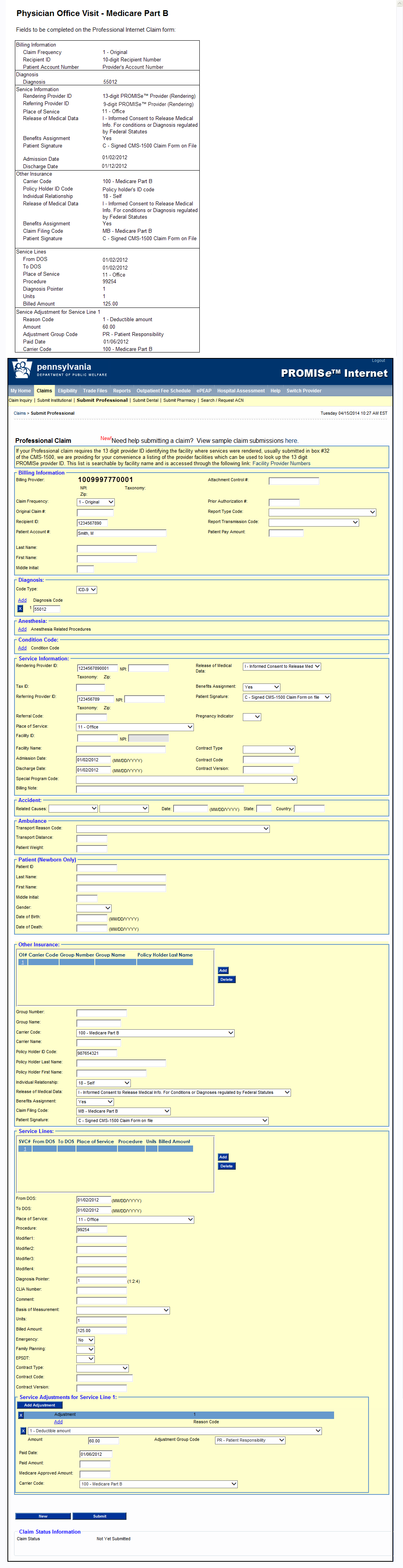This screenshot has height=1568, width=403.
Task: Click the Policy Holder ID Code field
Action: 96,1053
